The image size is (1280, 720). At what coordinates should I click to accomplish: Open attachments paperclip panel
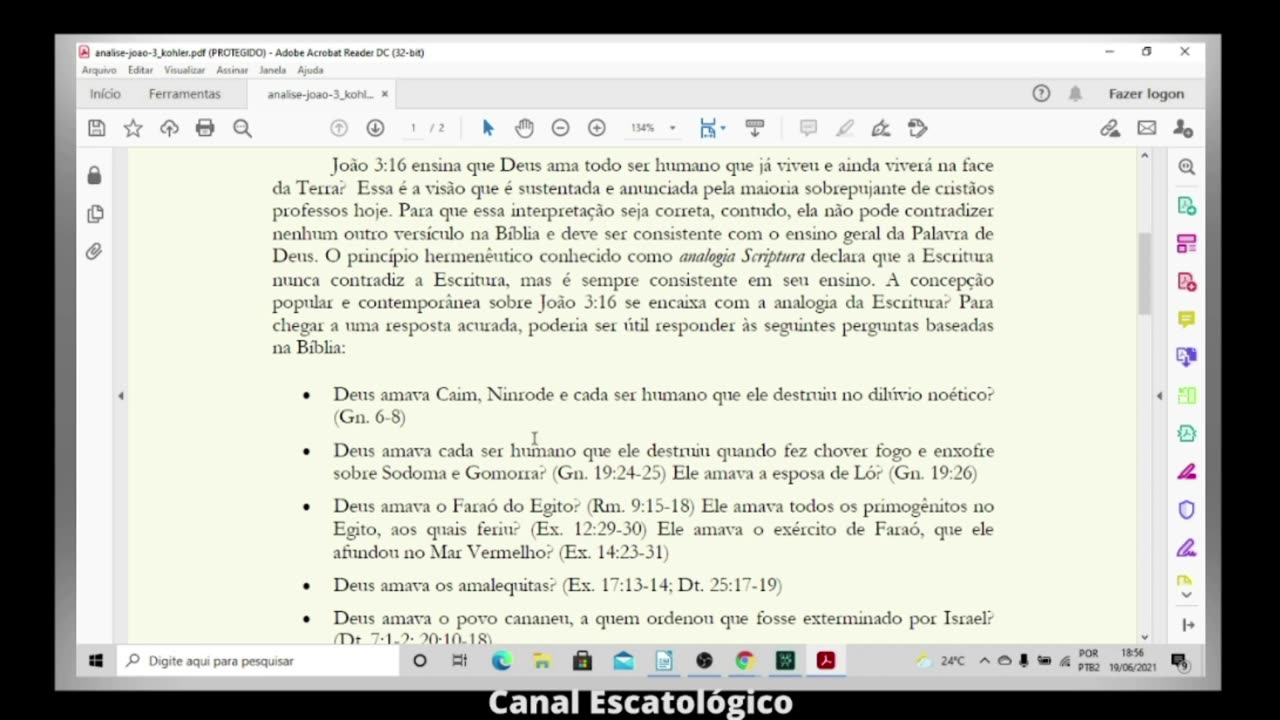[94, 252]
